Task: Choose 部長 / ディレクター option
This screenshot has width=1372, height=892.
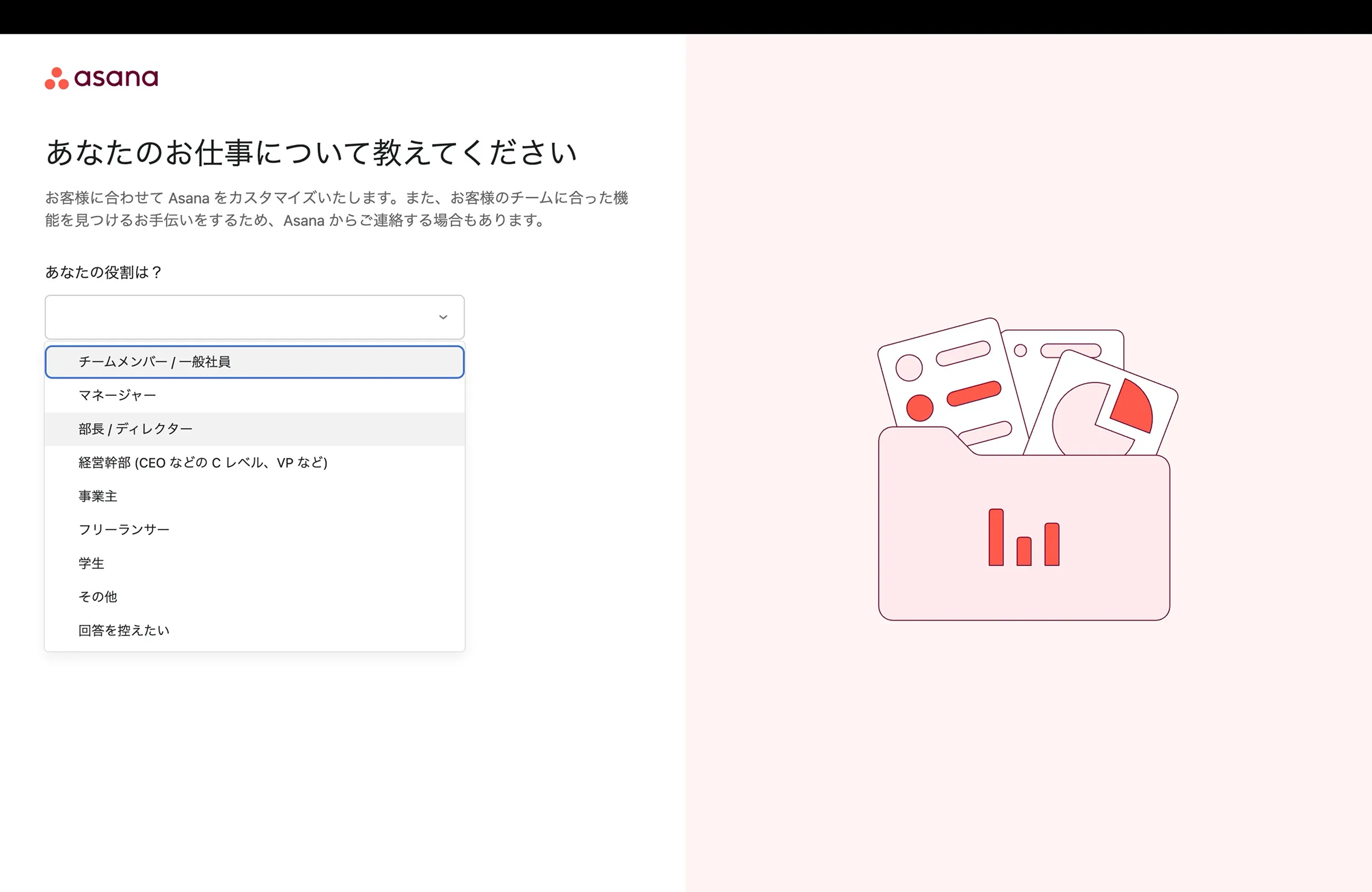Action: [254, 429]
